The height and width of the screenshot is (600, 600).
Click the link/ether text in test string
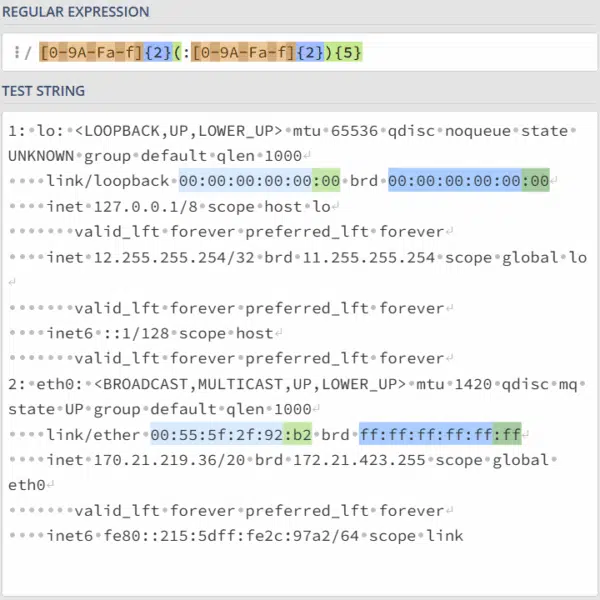pos(93,435)
